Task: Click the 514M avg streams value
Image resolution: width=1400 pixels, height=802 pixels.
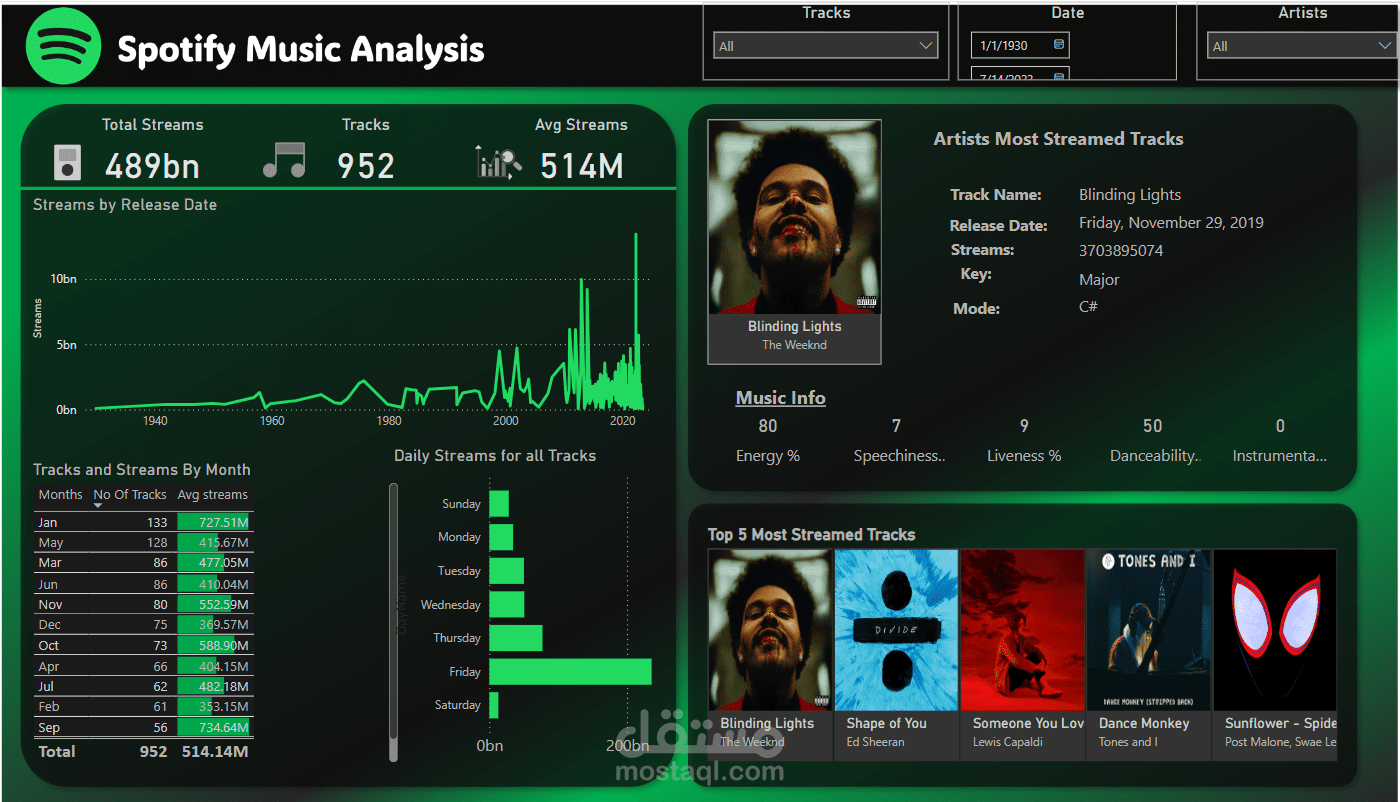Action: [x=582, y=166]
